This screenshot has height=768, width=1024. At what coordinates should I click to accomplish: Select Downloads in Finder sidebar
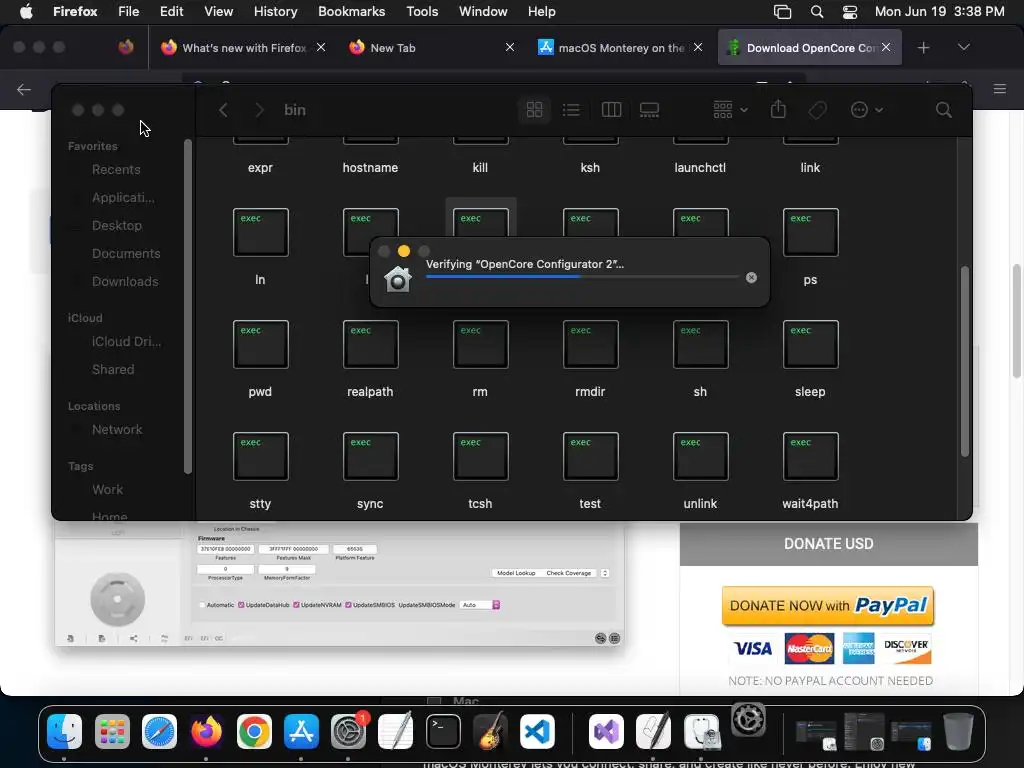pyautogui.click(x=125, y=282)
